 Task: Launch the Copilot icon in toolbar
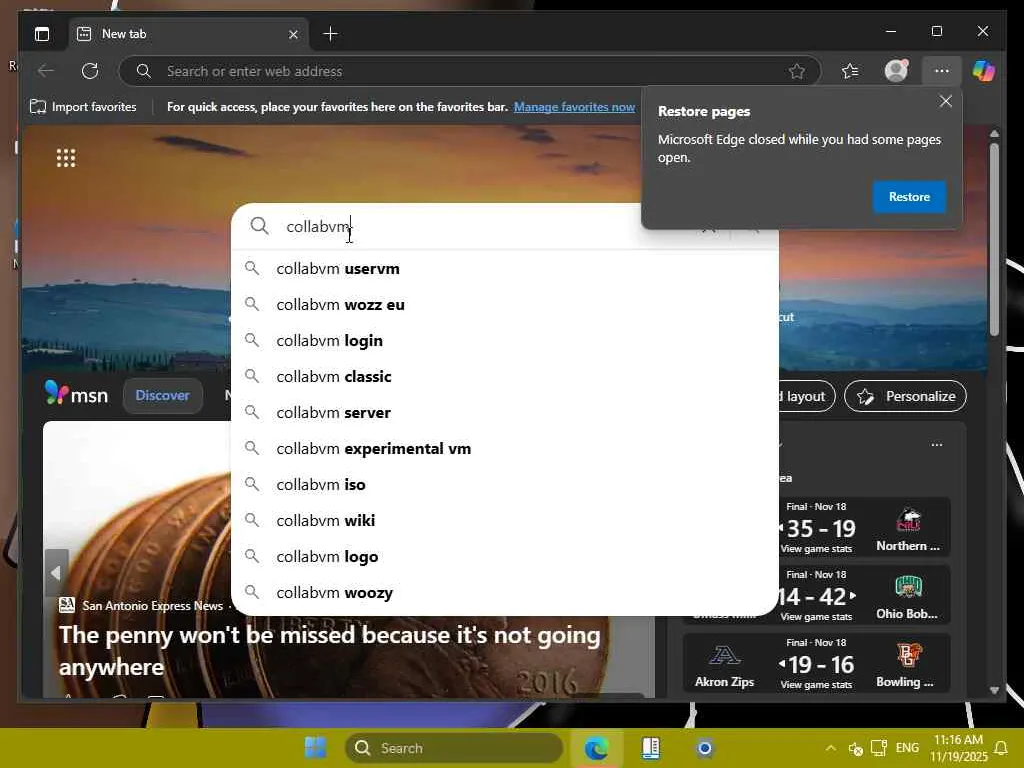pyautogui.click(x=984, y=71)
